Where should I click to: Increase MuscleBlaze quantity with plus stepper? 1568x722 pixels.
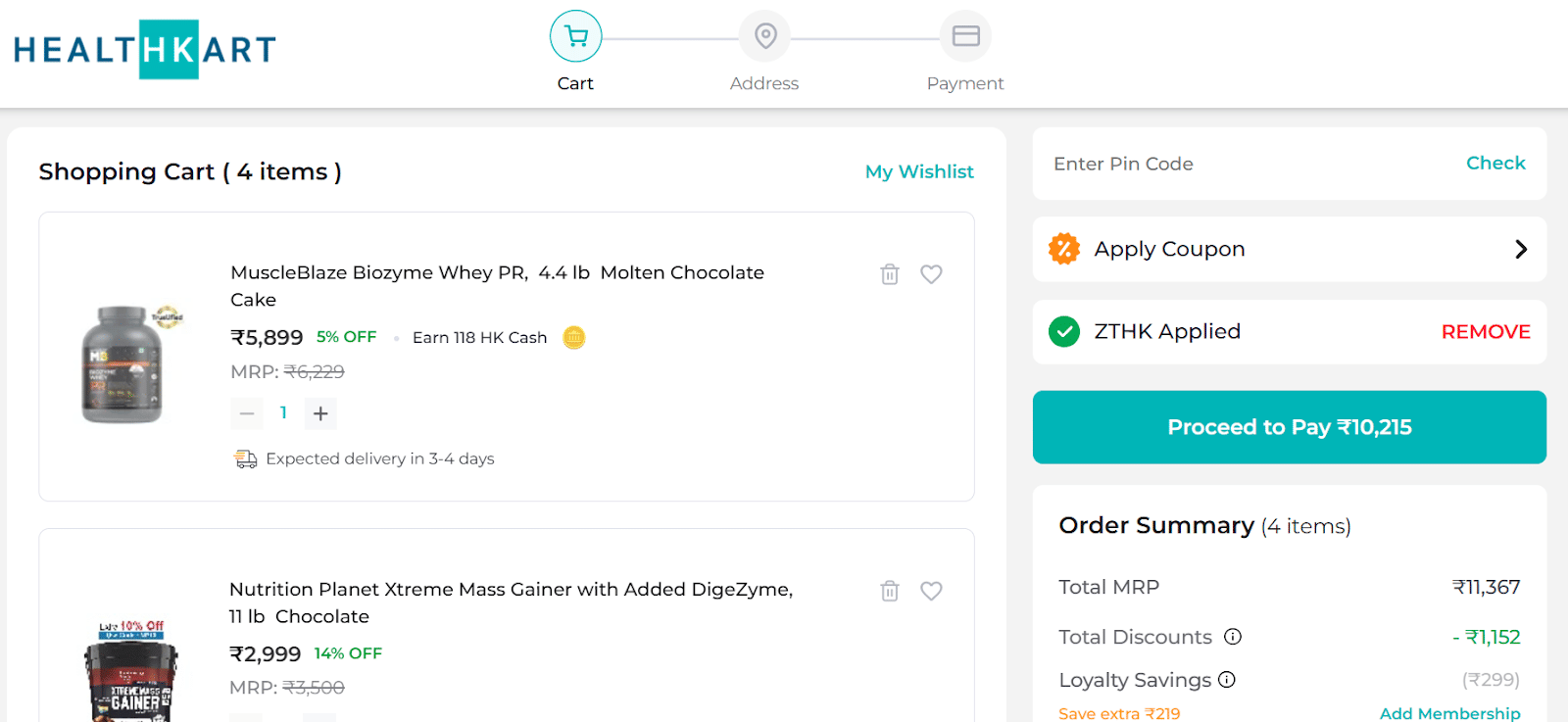319,412
